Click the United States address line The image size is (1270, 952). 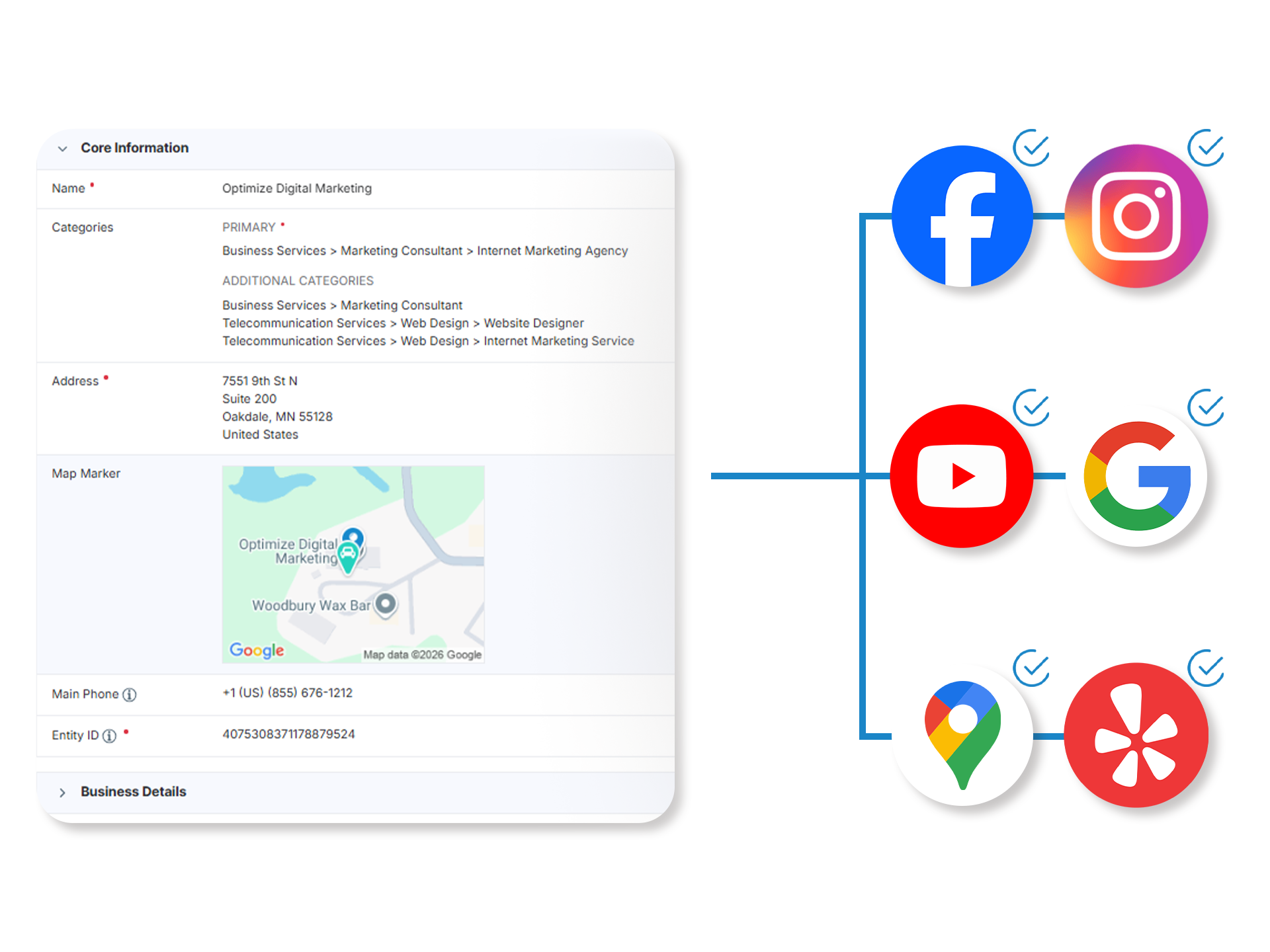[x=260, y=434]
